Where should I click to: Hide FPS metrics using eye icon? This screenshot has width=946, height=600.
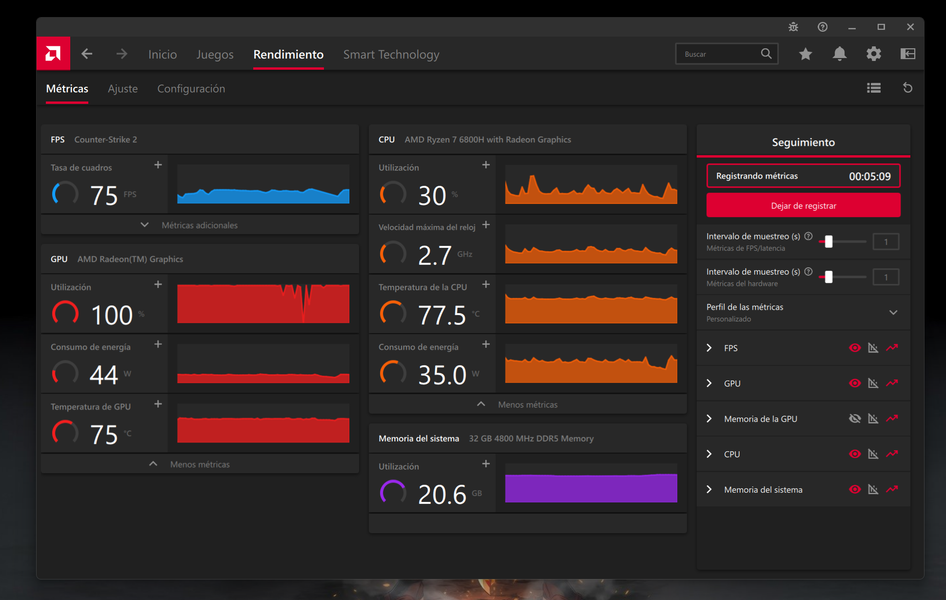[x=855, y=348]
